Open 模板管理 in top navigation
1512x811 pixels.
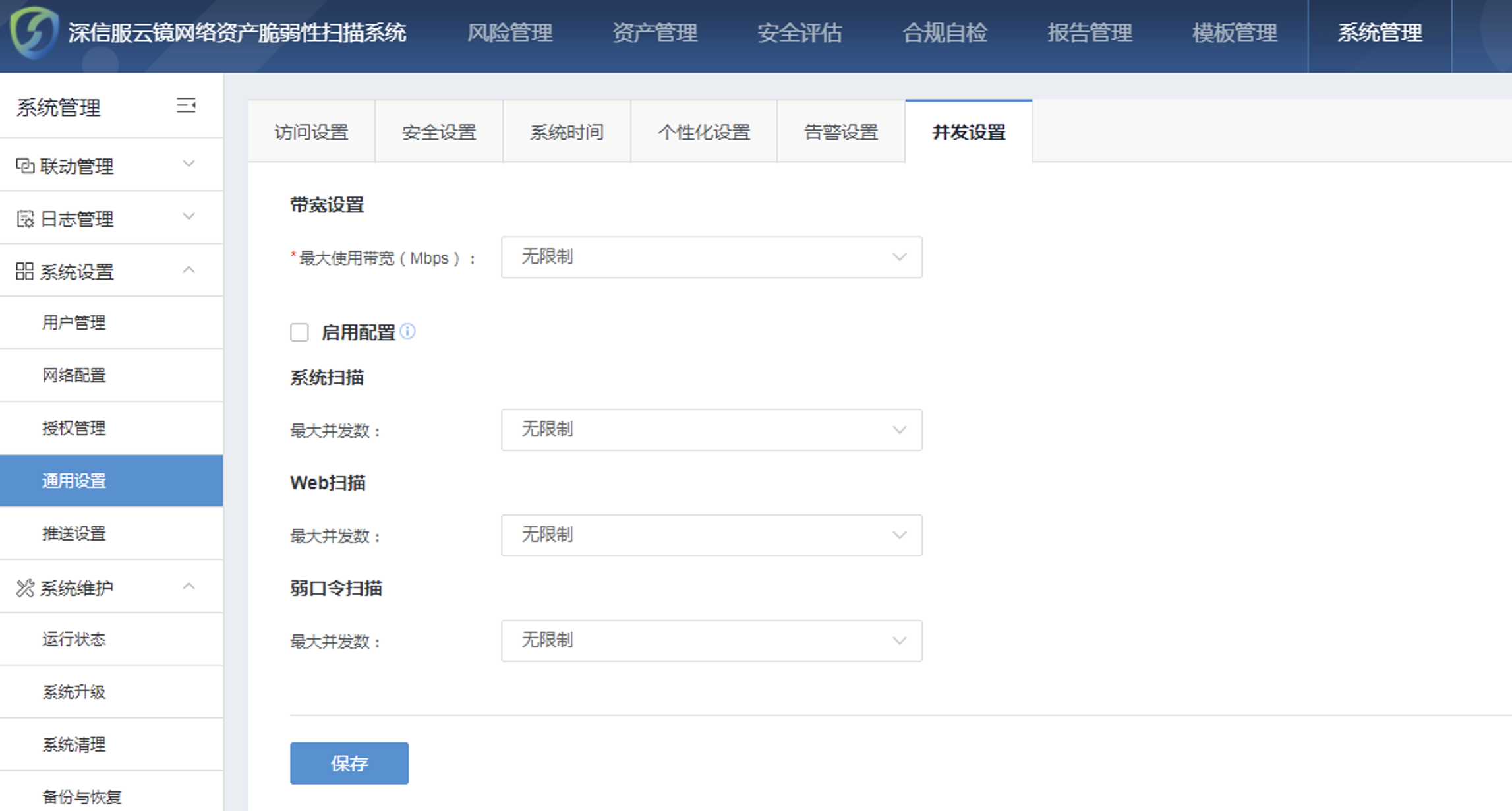coord(1235,32)
